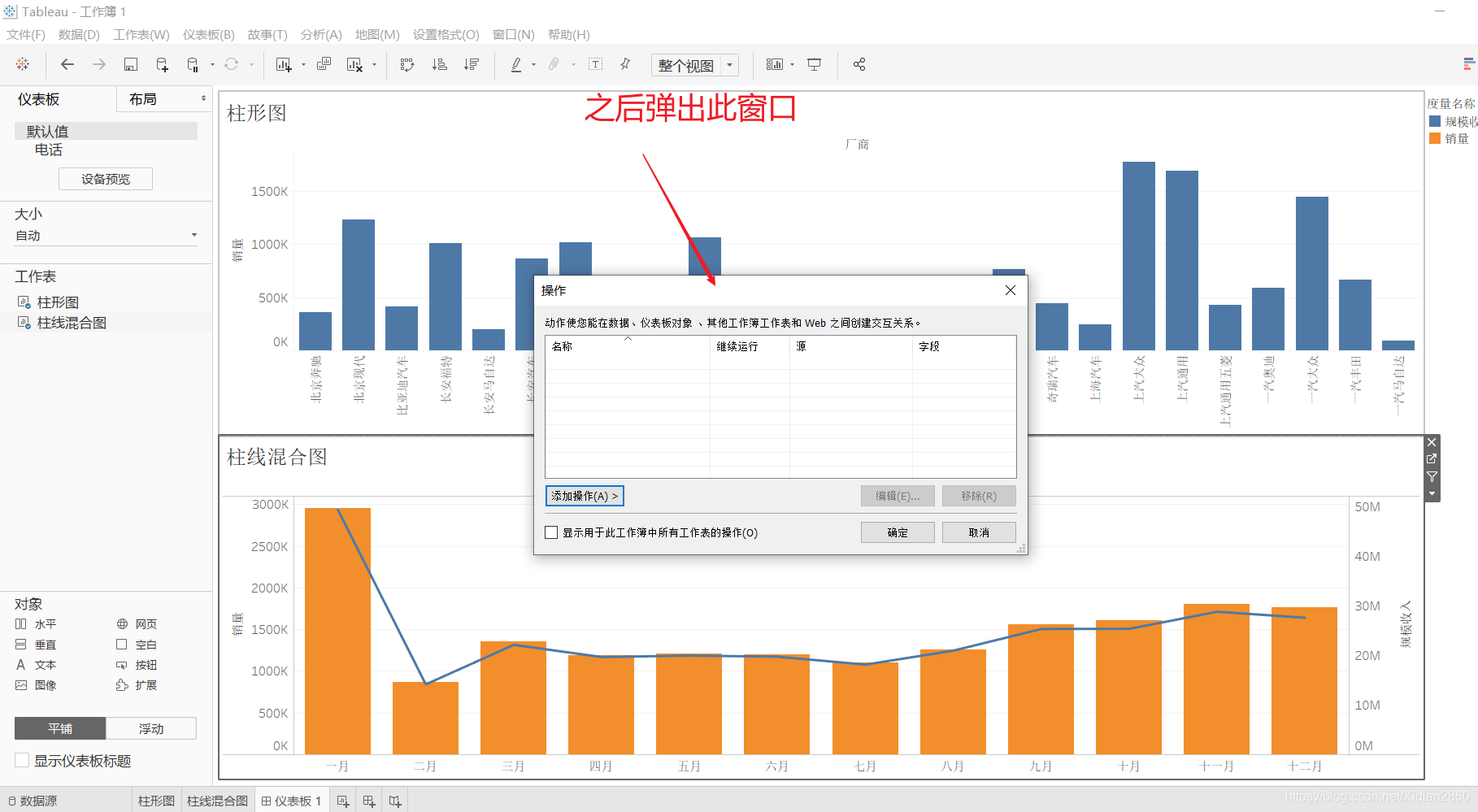Click the save workbook icon
1478x812 pixels.
(130, 64)
